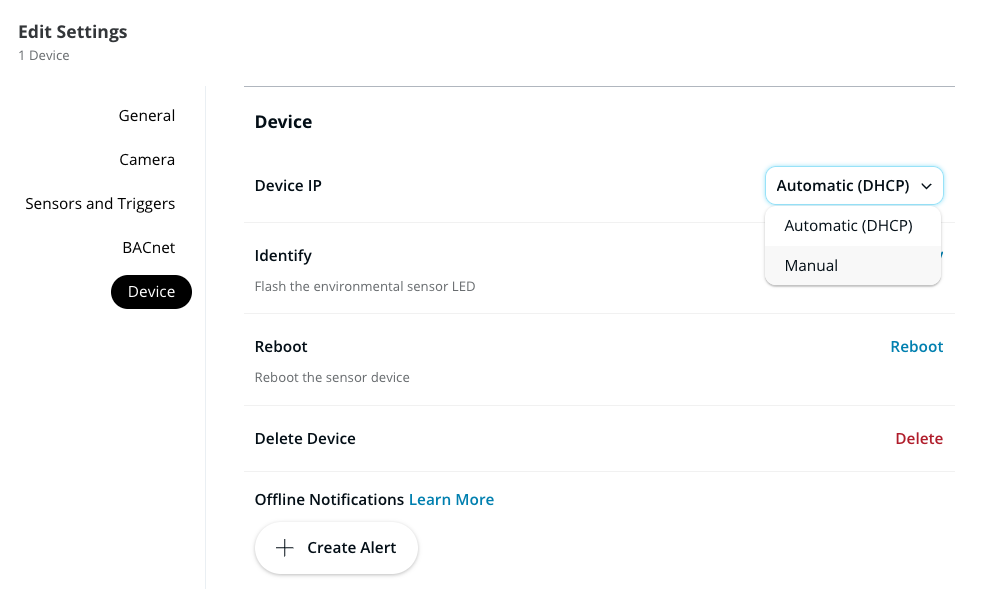Viewport: 988px width, 589px height.
Task: Click the "1 Device" subtitle text
Action: (44, 56)
